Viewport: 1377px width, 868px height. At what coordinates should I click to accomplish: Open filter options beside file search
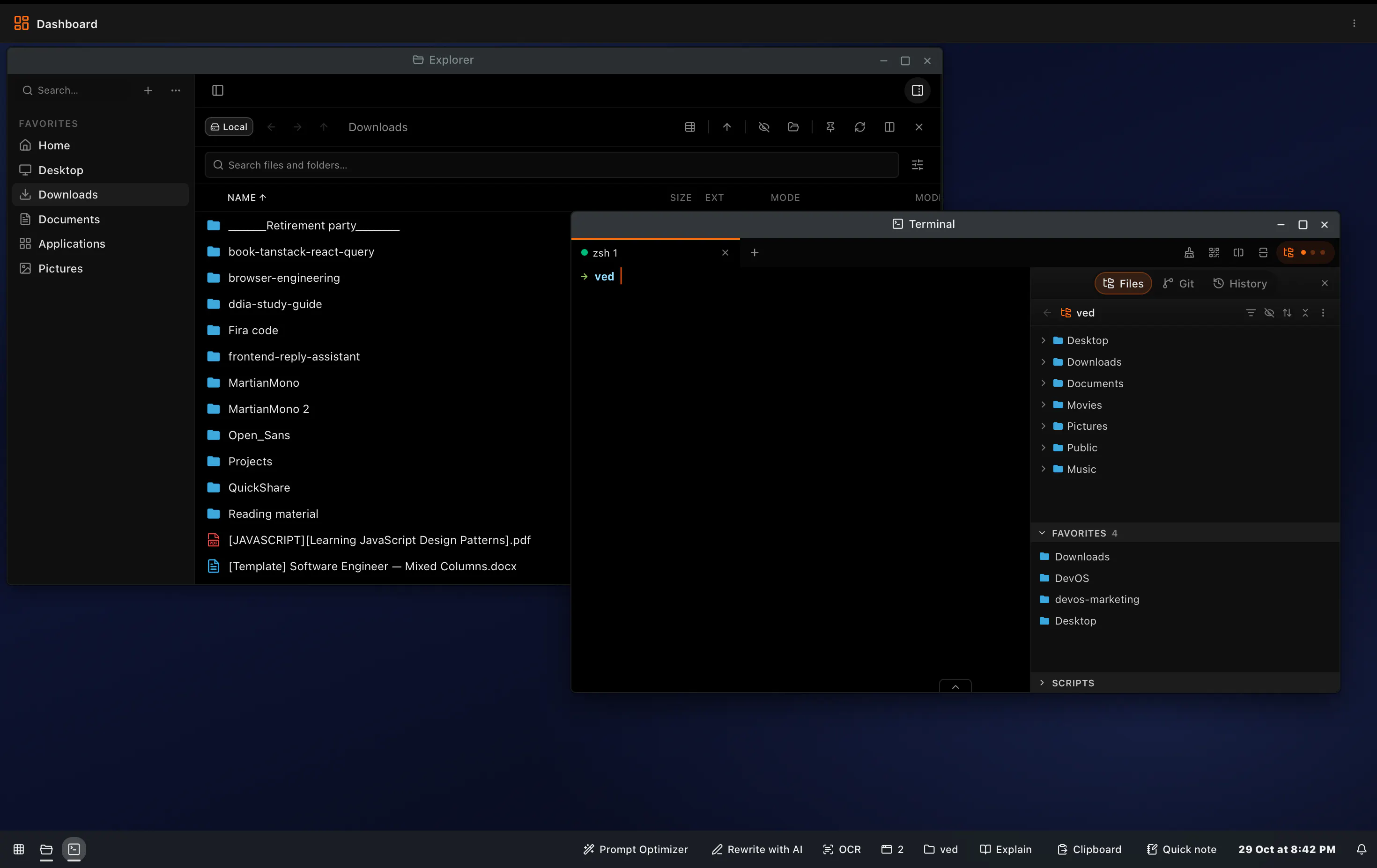point(917,165)
